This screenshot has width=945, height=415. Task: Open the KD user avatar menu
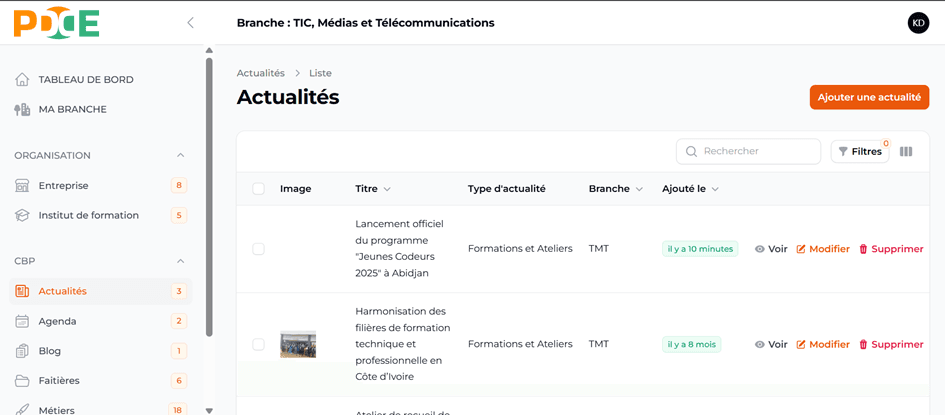click(917, 22)
